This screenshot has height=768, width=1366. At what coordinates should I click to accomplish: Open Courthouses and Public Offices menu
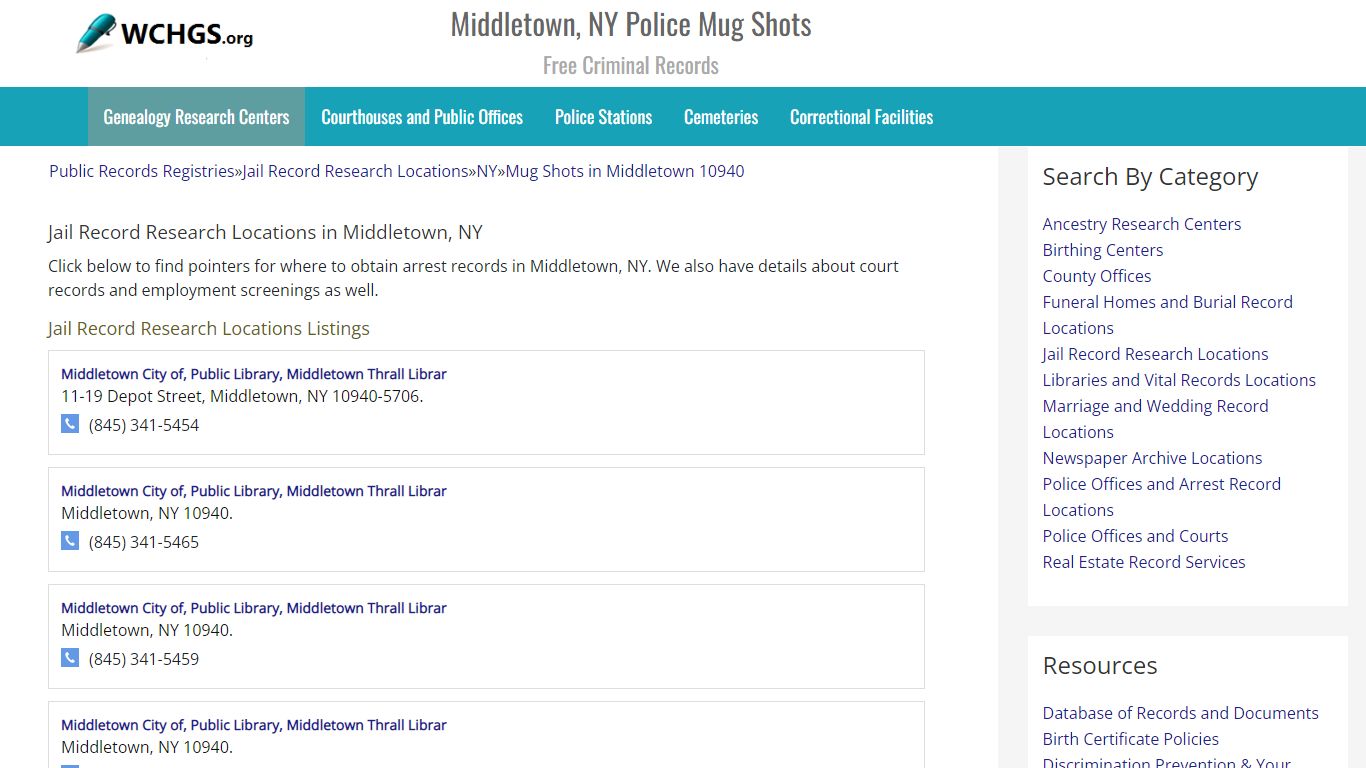(x=422, y=117)
